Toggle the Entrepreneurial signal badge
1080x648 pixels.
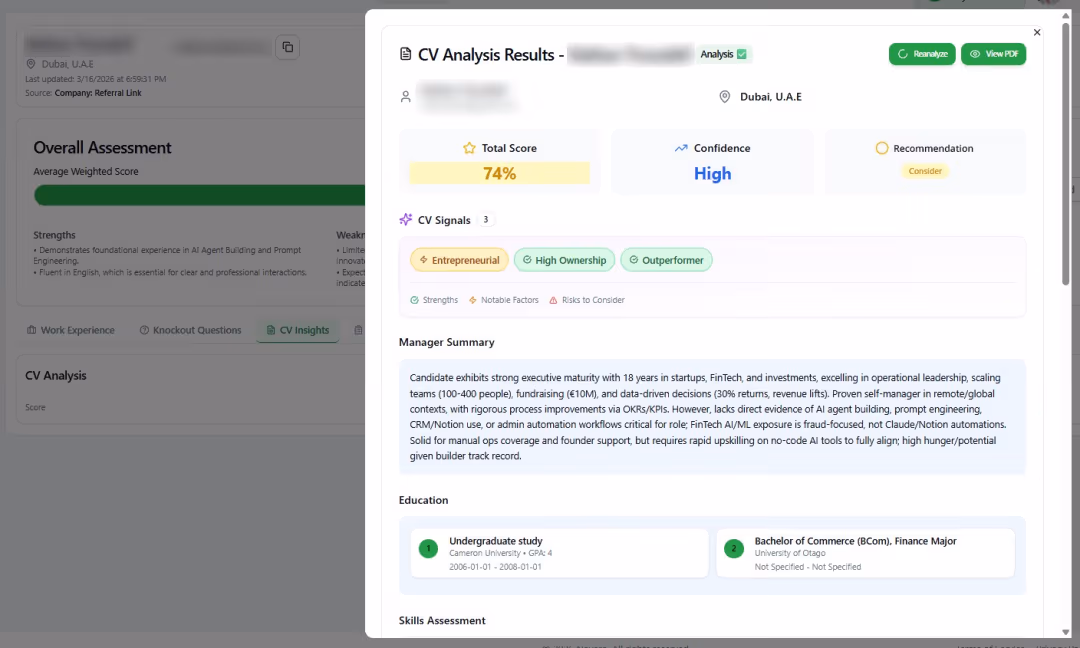click(459, 260)
